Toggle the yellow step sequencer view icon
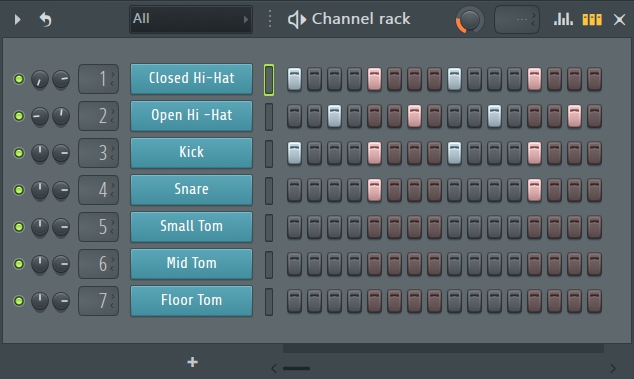 pos(592,19)
